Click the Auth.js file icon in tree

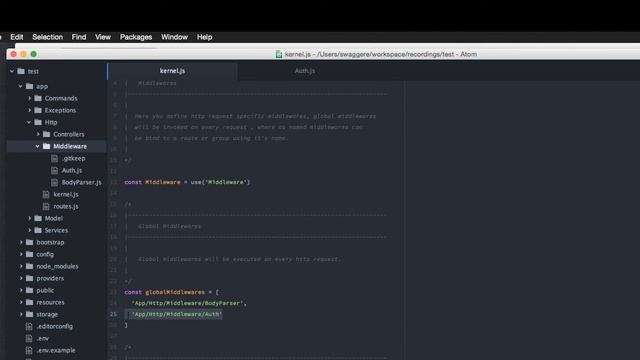(54, 170)
